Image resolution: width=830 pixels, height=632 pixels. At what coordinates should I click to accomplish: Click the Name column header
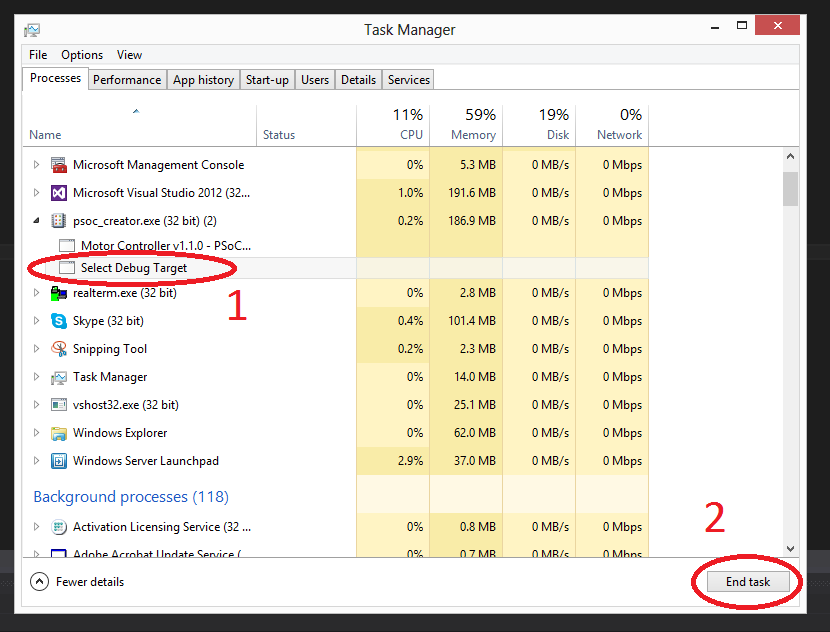(45, 134)
